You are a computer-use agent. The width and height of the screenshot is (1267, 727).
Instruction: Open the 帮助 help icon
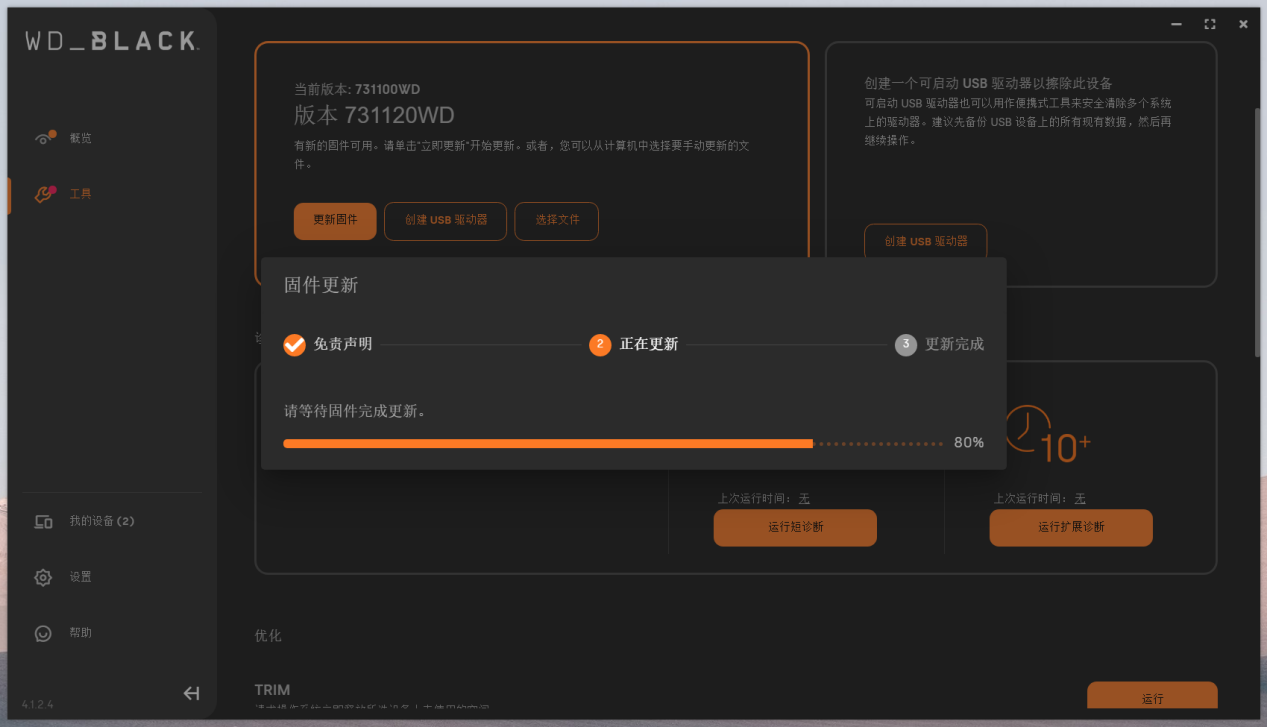tap(43, 633)
